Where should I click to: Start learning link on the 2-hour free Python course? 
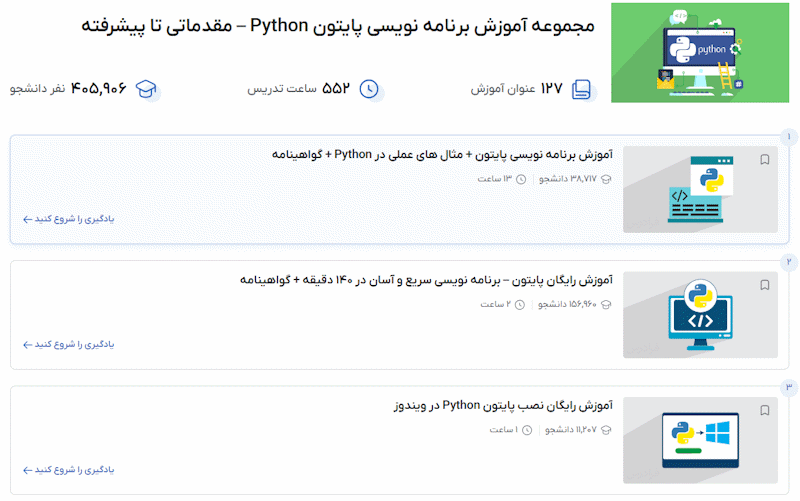(x=68, y=344)
